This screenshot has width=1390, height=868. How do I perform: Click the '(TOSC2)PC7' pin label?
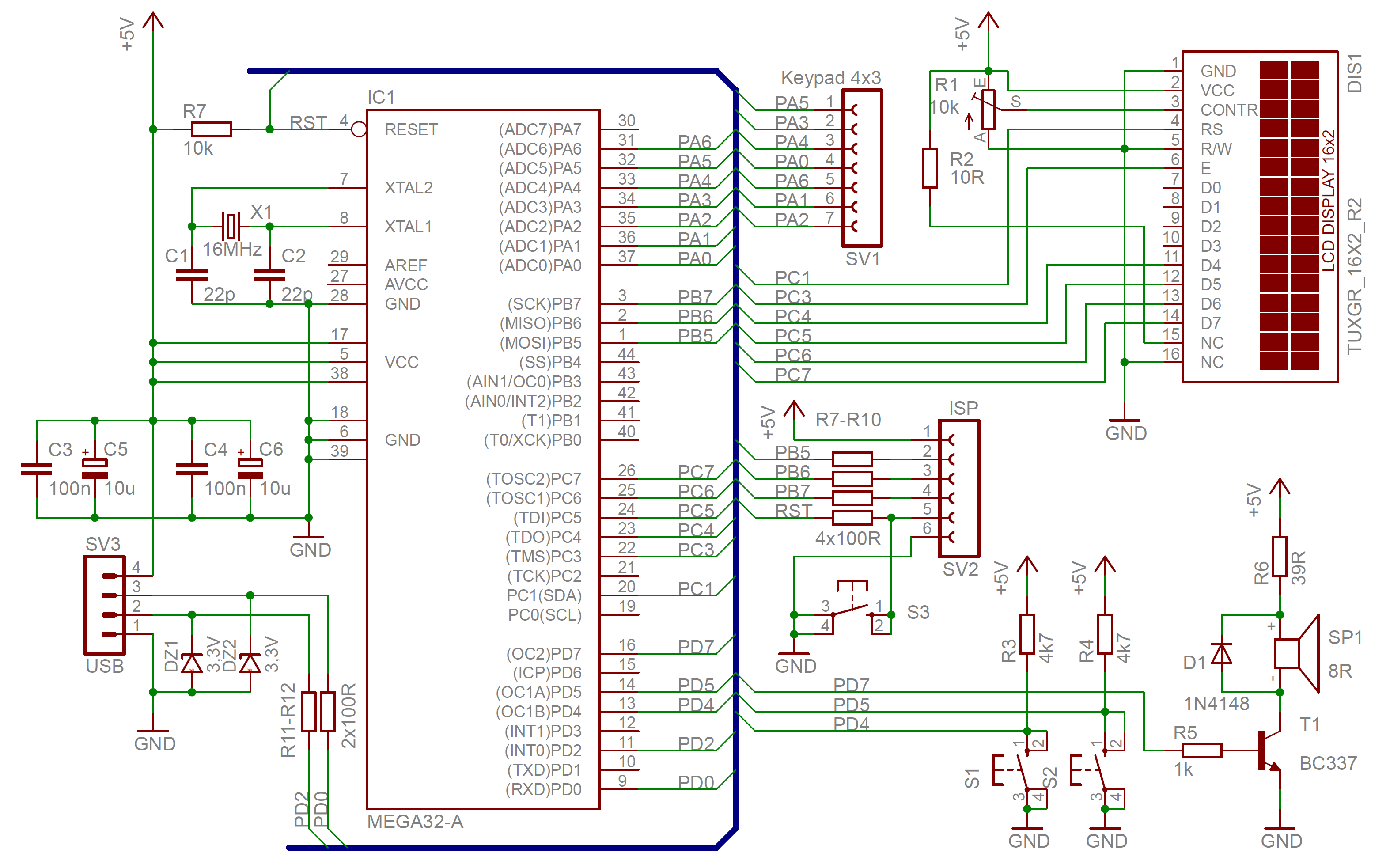click(534, 479)
